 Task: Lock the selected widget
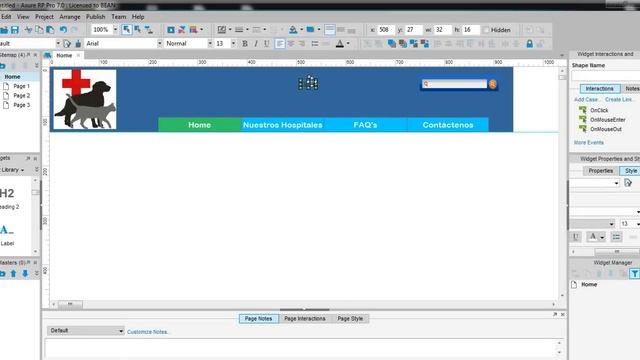point(529,44)
